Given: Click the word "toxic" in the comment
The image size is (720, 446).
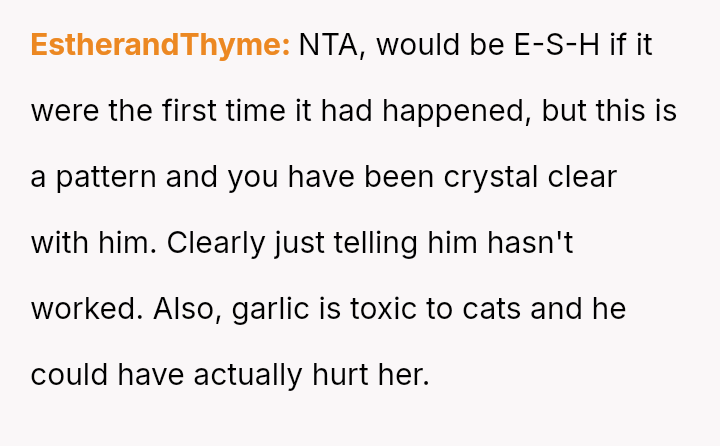Looking at the screenshot, I should [384, 309].
